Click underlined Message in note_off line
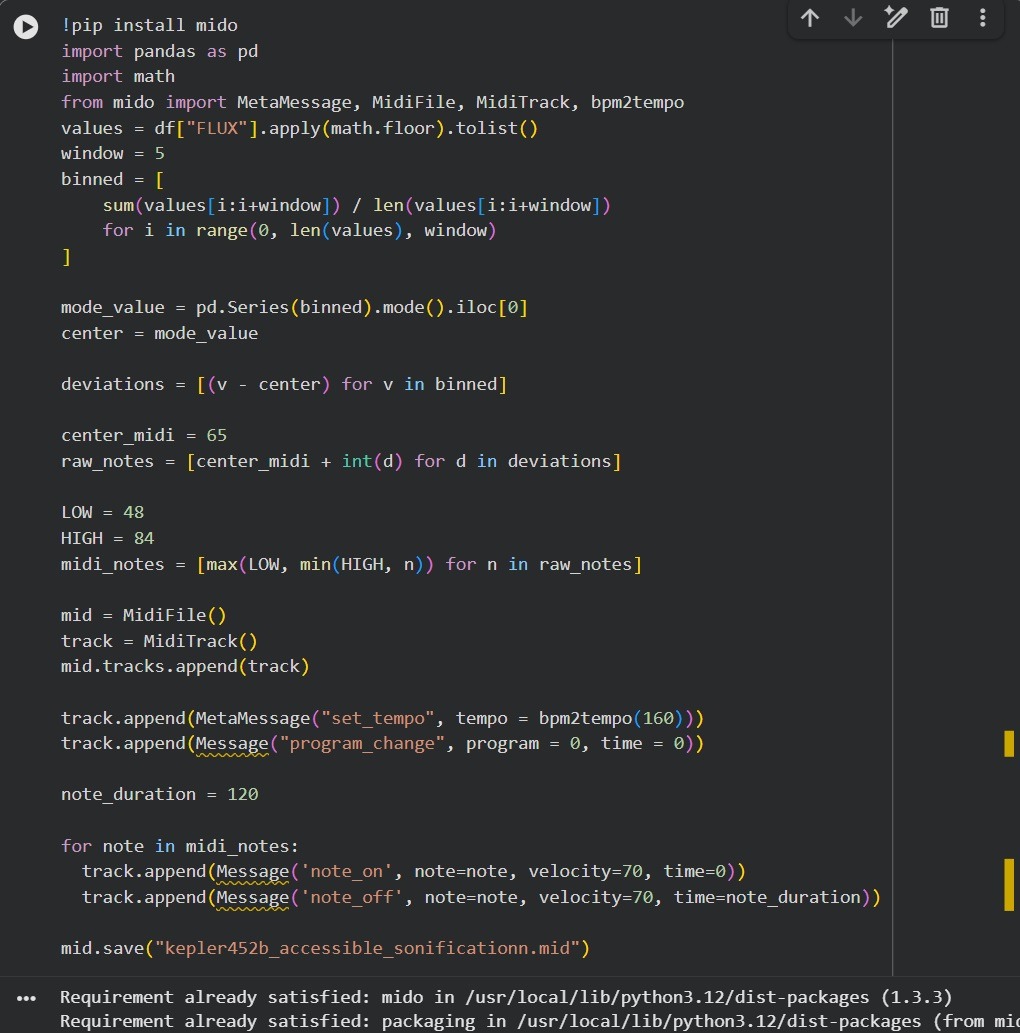The height and width of the screenshot is (1033, 1020). point(252,898)
